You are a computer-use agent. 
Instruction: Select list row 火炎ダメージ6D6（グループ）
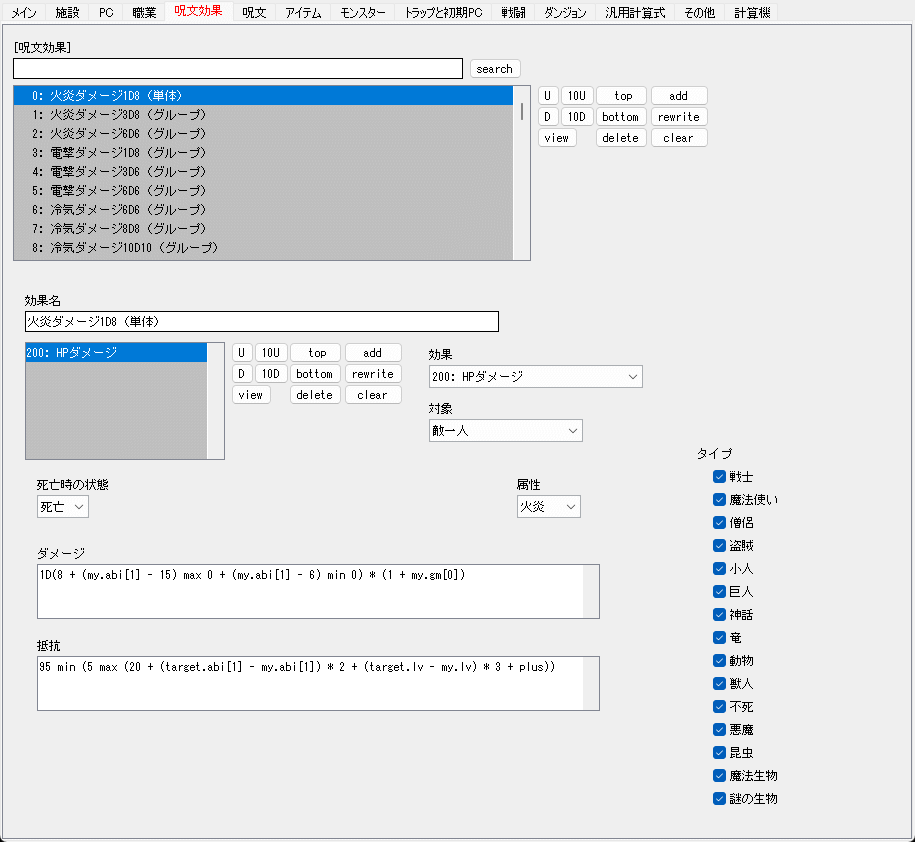point(263,134)
